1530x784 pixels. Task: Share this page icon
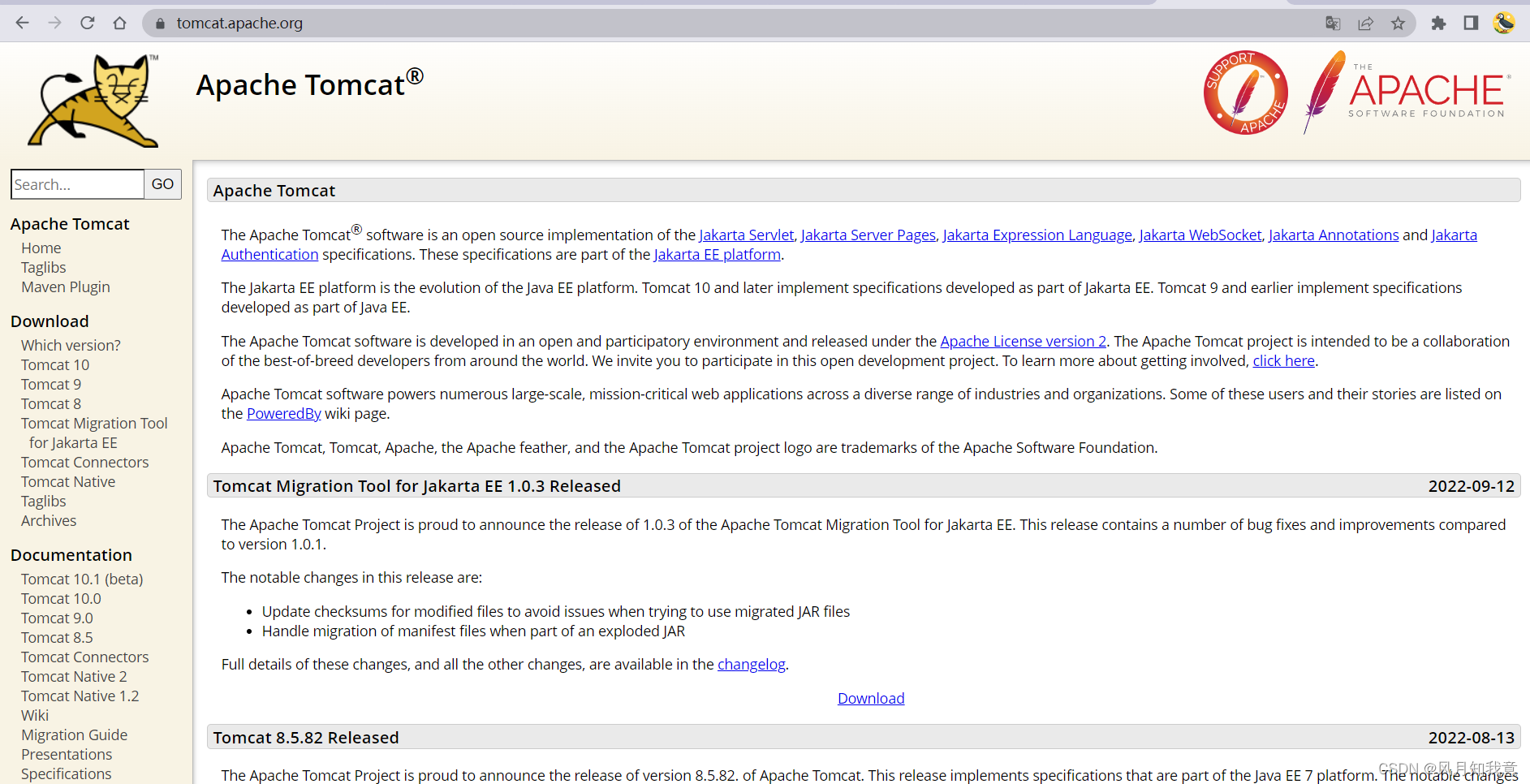pyautogui.click(x=1365, y=24)
